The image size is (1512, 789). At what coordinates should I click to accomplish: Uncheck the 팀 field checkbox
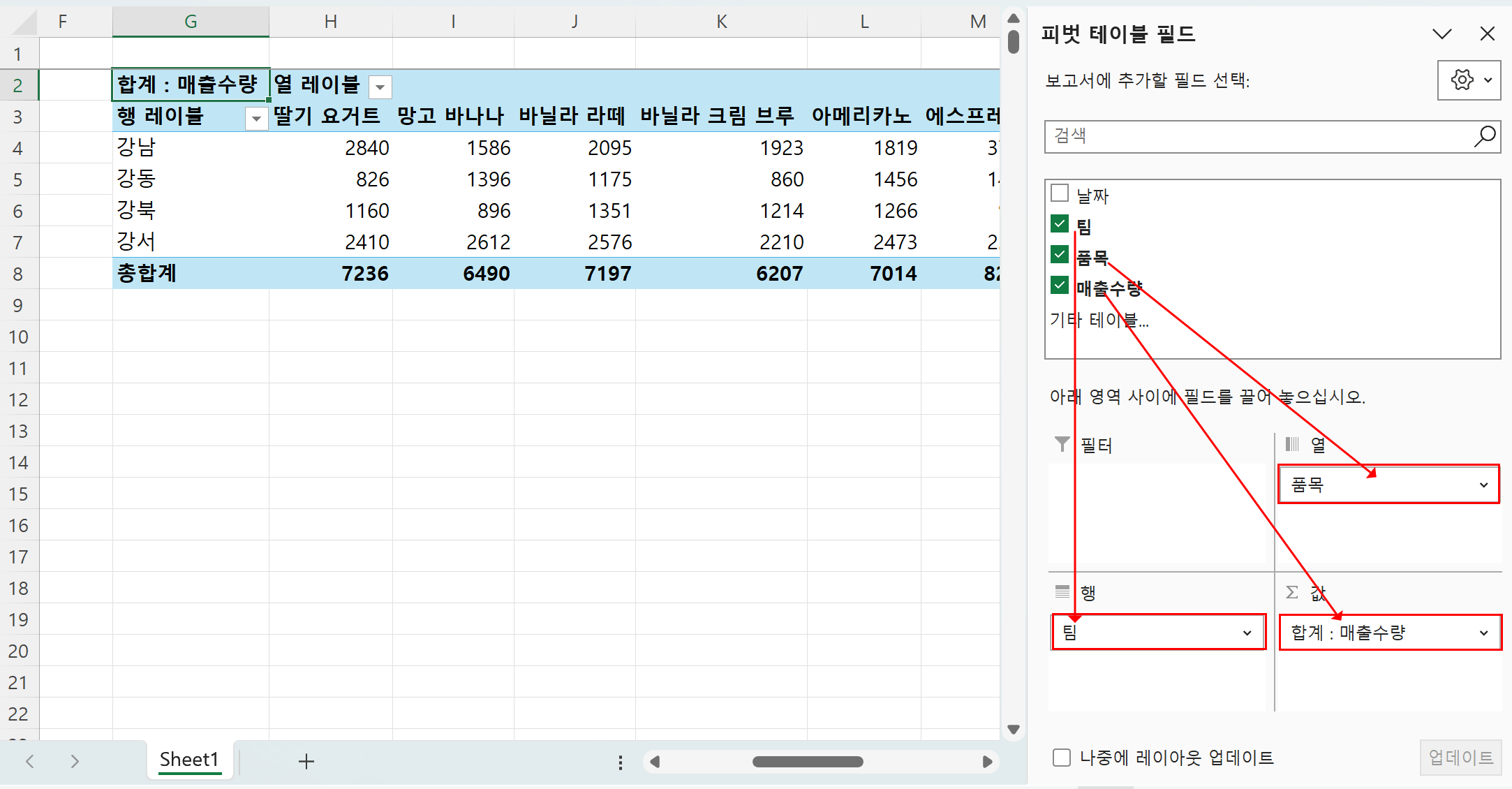(x=1060, y=223)
